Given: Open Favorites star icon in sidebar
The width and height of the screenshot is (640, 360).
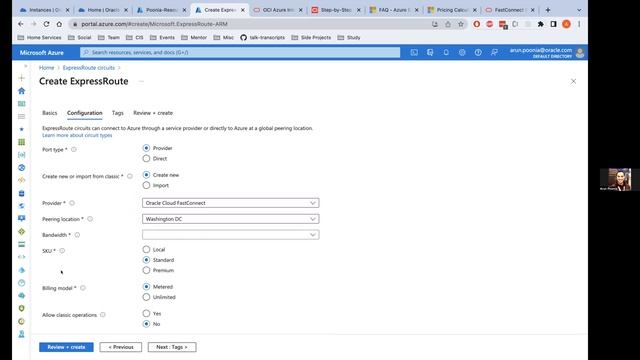Looking at the screenshot, I should coord(22,129).
